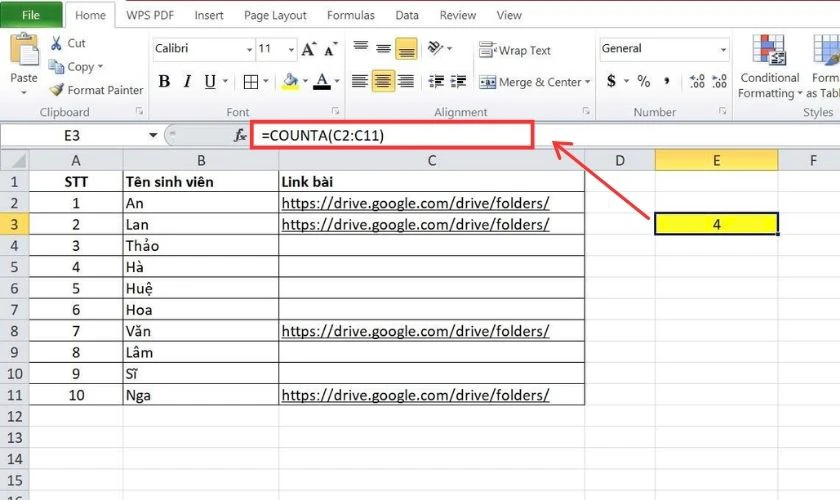Click the Insert Function fx icon
Viewport: 840px width, 500px height.
point(240,135)
